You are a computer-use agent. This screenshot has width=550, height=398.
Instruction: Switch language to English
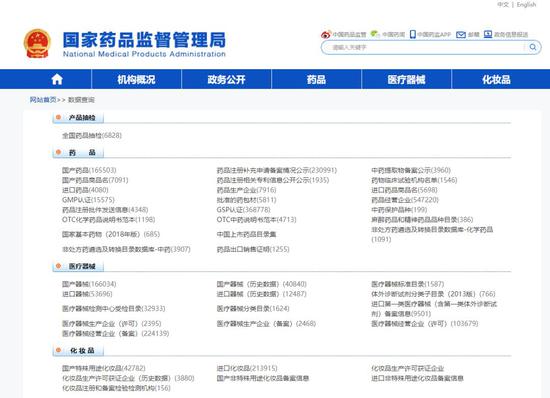pyautogui.click(x=526, y=5)
